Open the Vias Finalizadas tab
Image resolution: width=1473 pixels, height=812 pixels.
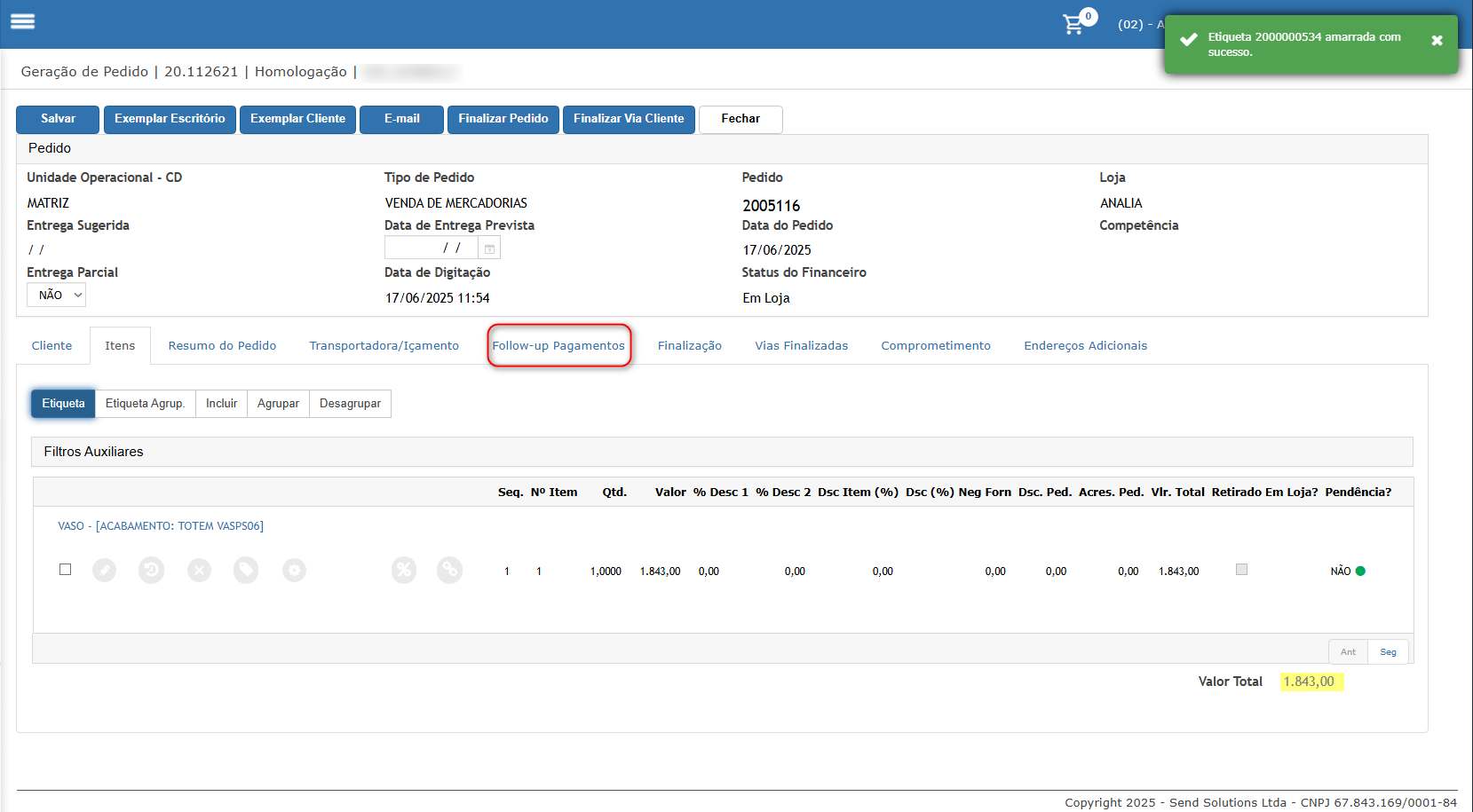point(801,345)
